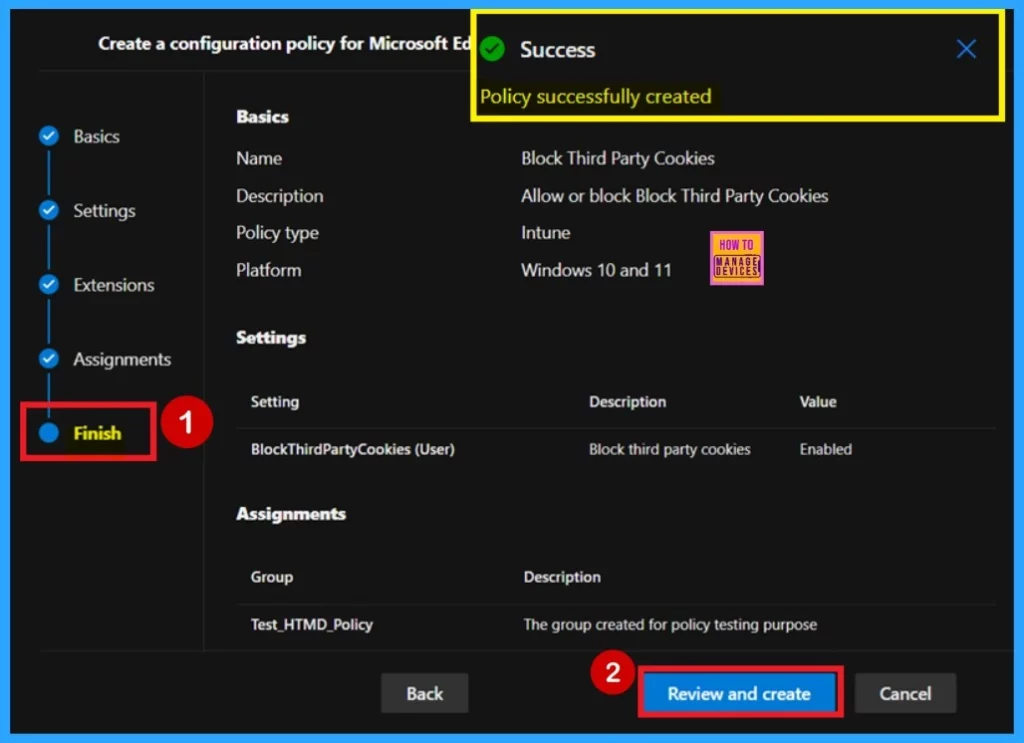Select the BlockThirdPartyCookies (User) setting row
1024x743 pixels.
pyautogui.click(x=616, y=449)
